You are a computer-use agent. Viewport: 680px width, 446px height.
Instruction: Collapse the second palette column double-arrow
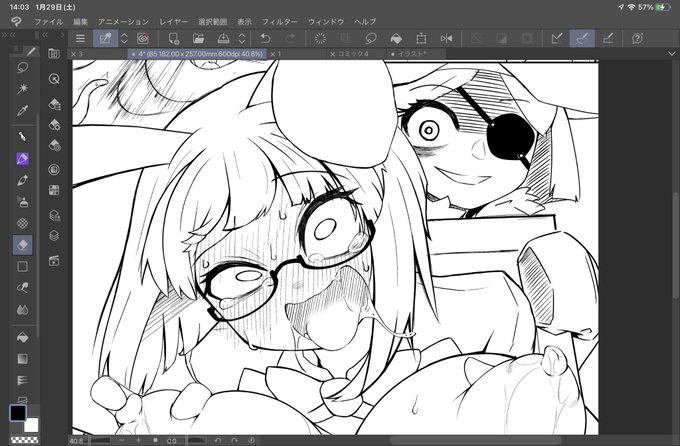click(45, 35)
